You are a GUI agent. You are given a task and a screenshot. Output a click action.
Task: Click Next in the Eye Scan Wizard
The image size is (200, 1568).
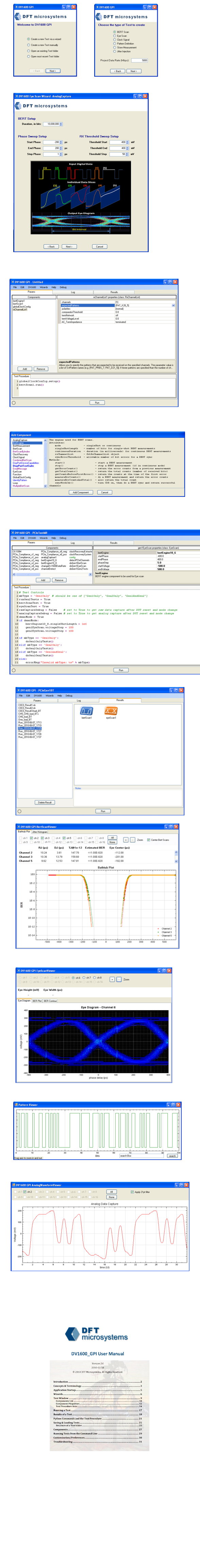69,246
